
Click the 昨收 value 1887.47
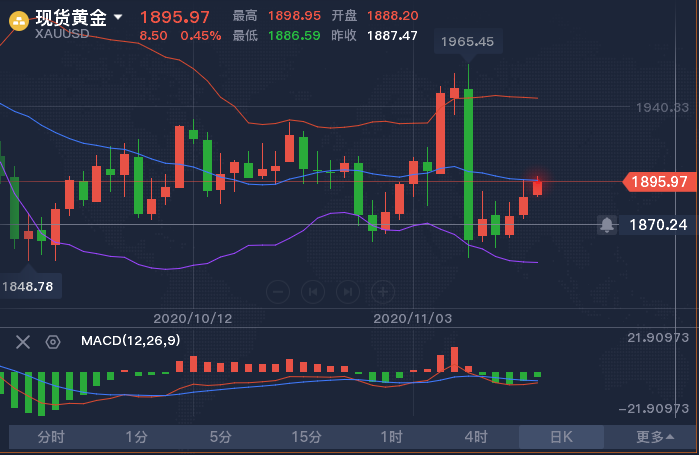point(392,36)
